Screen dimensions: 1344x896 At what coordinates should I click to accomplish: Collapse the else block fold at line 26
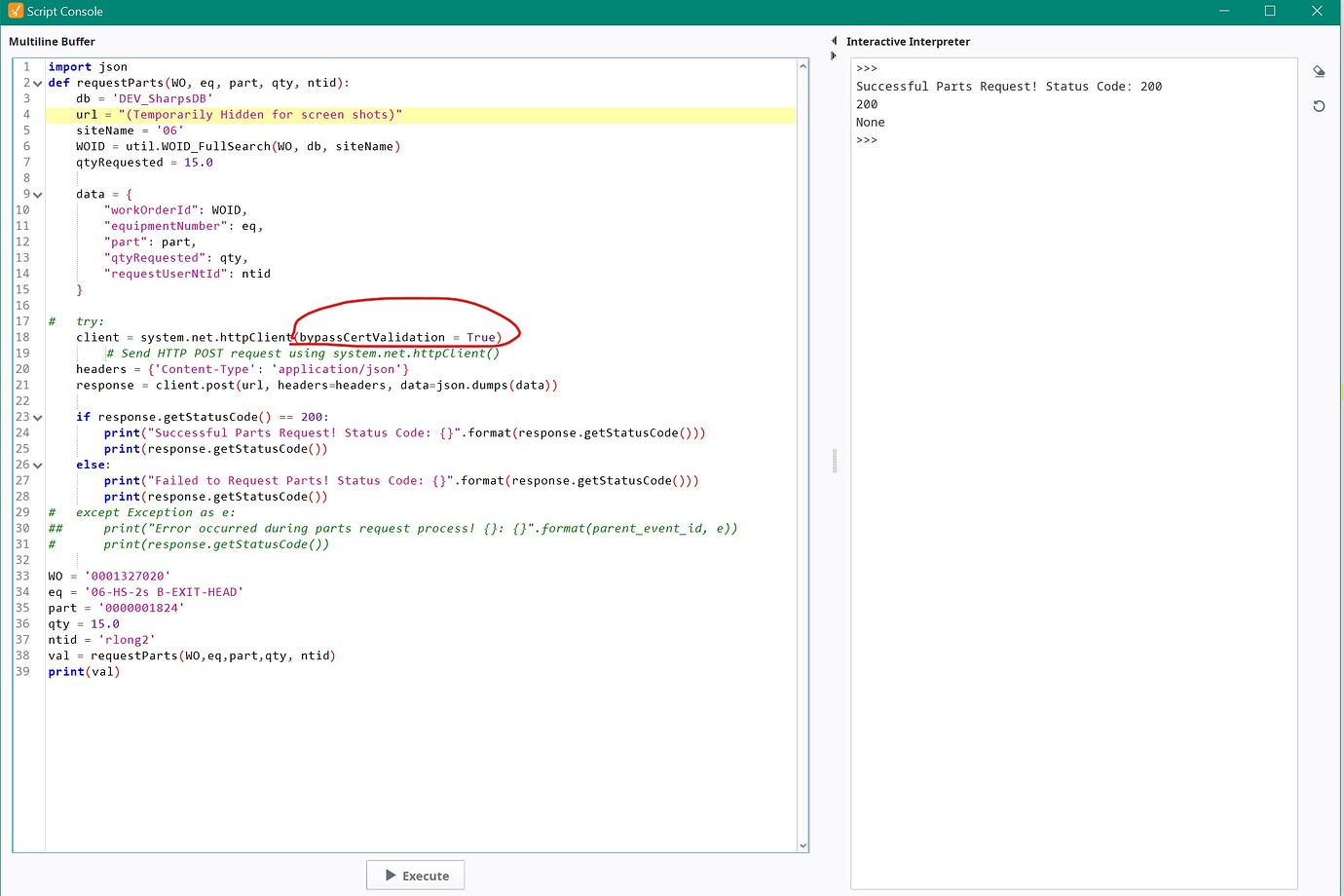pyautogui.click(x=35, y=465)
